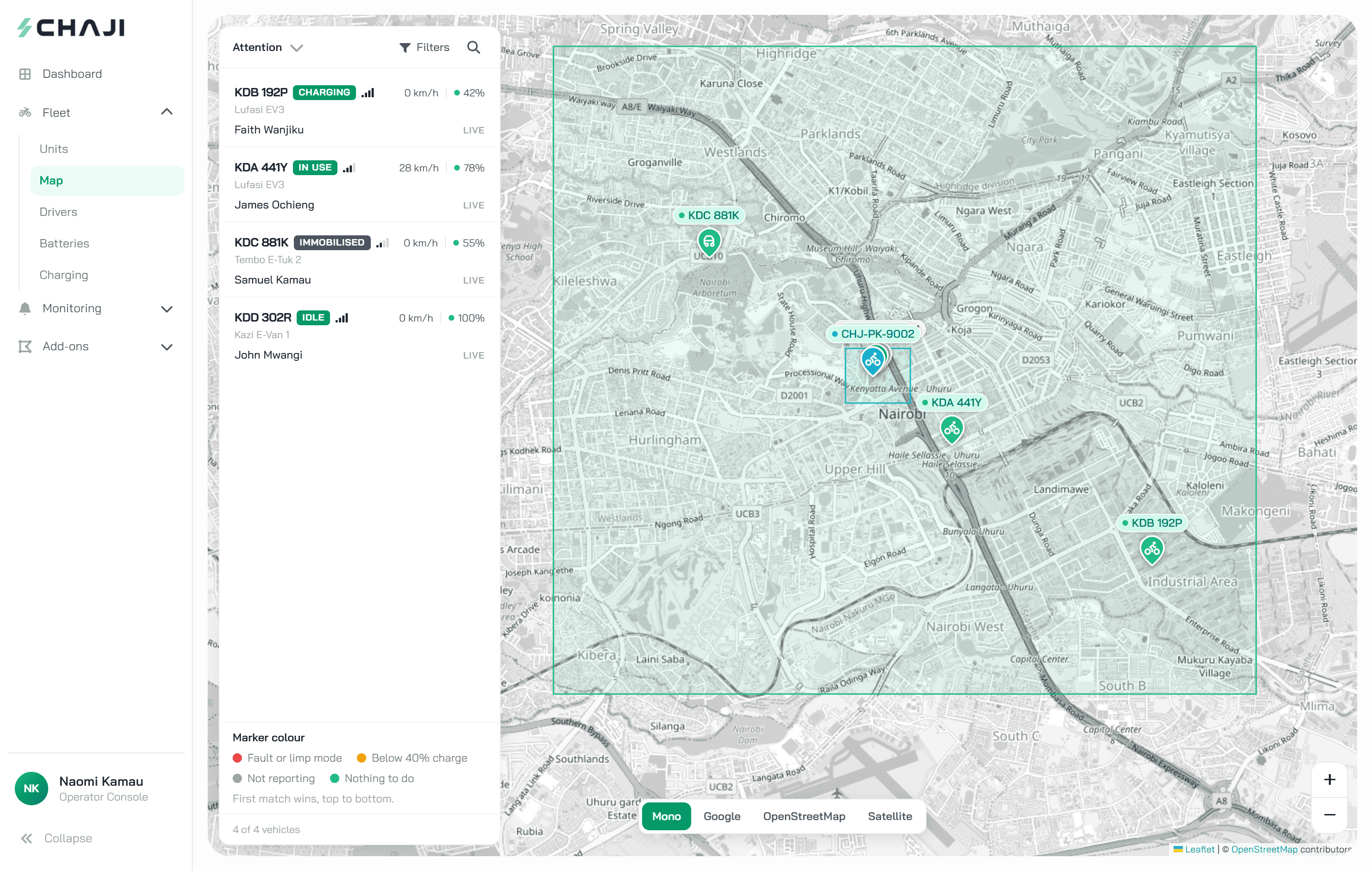Open the search icon in vehicle panel
The width and height of the screenshot is (1372, 871).
[473, 47]
